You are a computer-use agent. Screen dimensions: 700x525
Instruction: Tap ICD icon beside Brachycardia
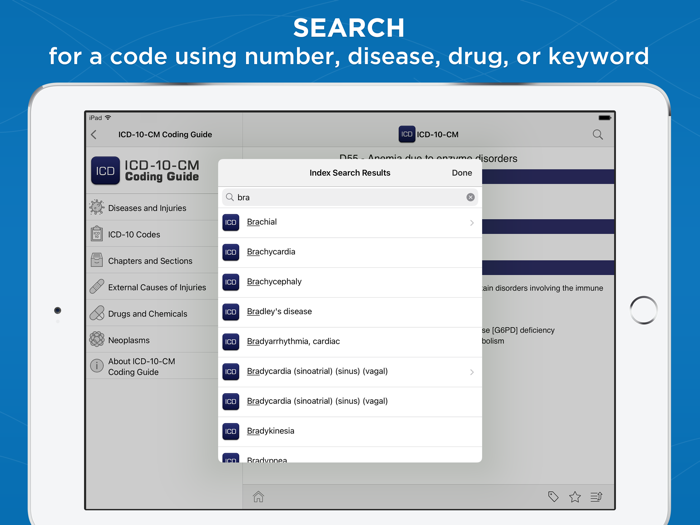(231, 252)
